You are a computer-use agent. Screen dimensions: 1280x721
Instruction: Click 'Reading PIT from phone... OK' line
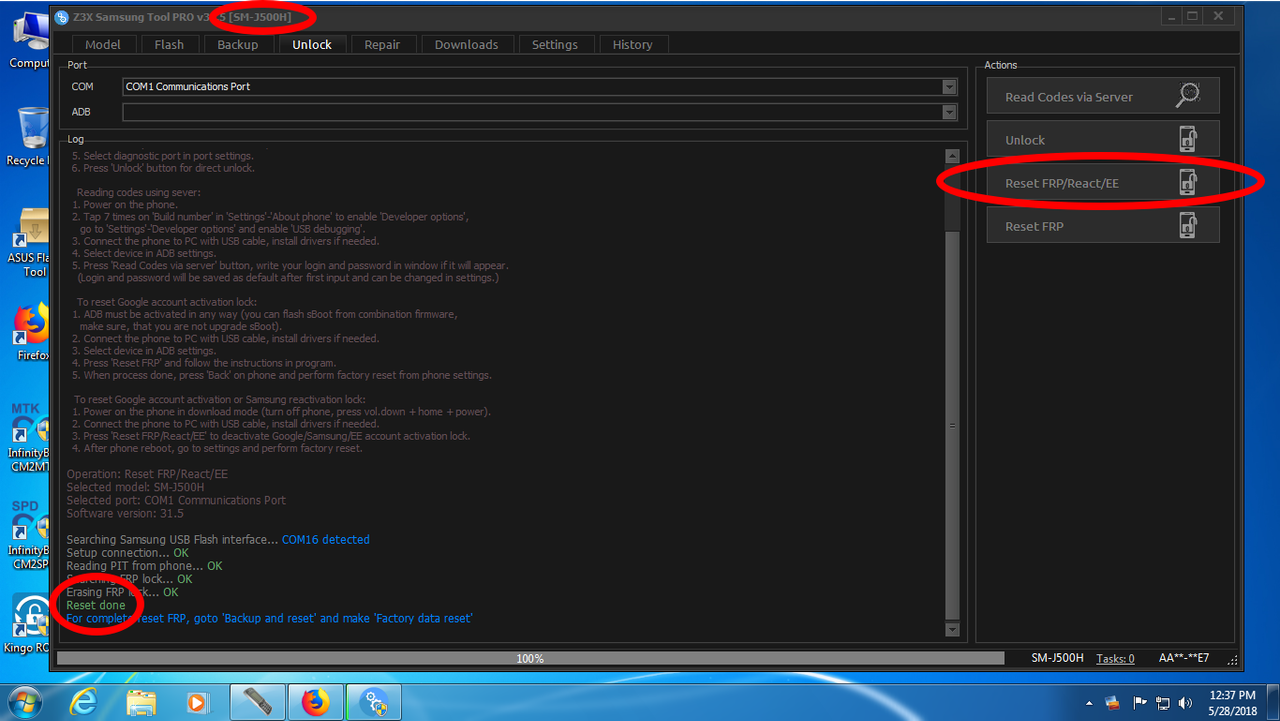point(144,566)
